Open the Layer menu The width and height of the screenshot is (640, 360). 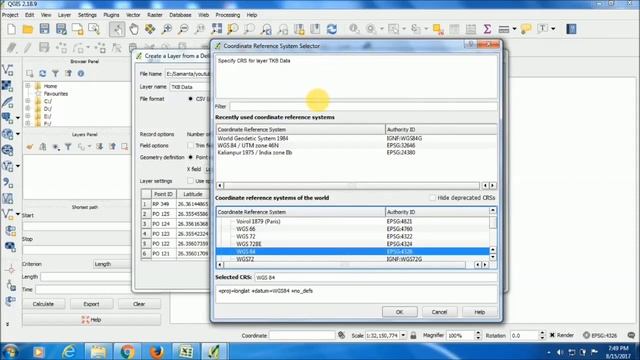(x=64, y=15)
